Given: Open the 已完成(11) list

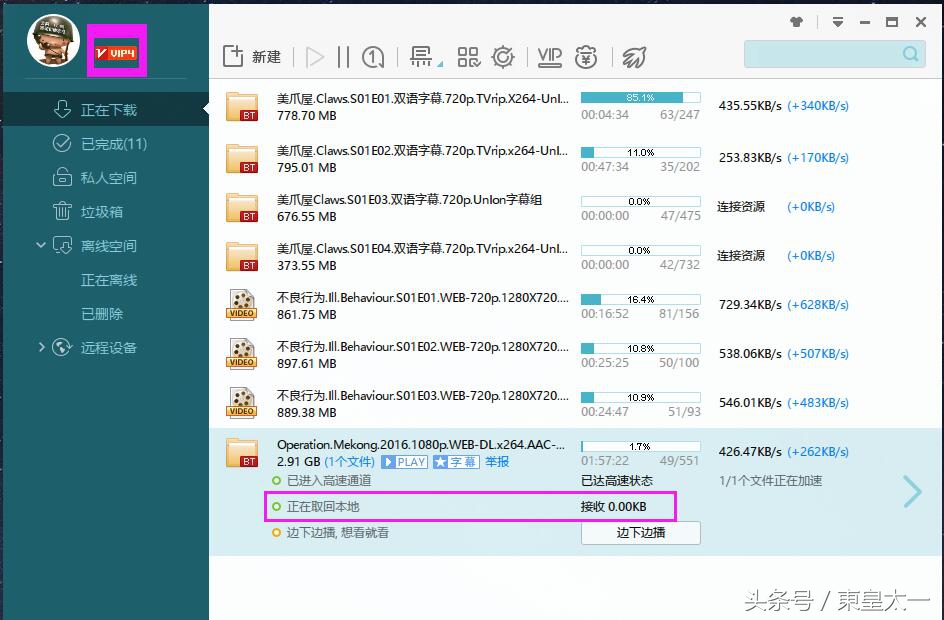Looking at the screenshot, I should click(x=105, y=144).
